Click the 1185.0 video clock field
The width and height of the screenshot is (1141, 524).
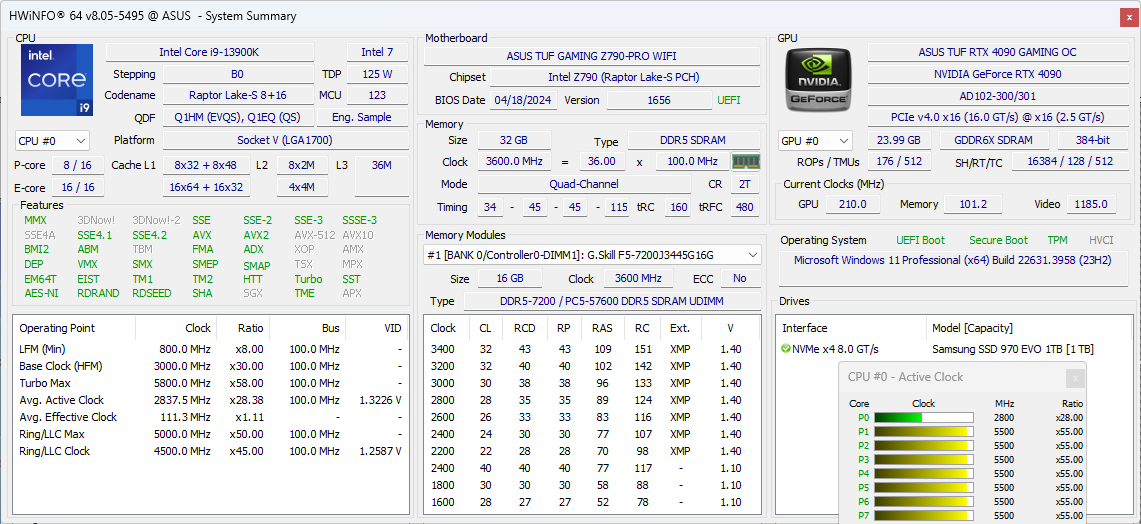tap(1091, 205)
